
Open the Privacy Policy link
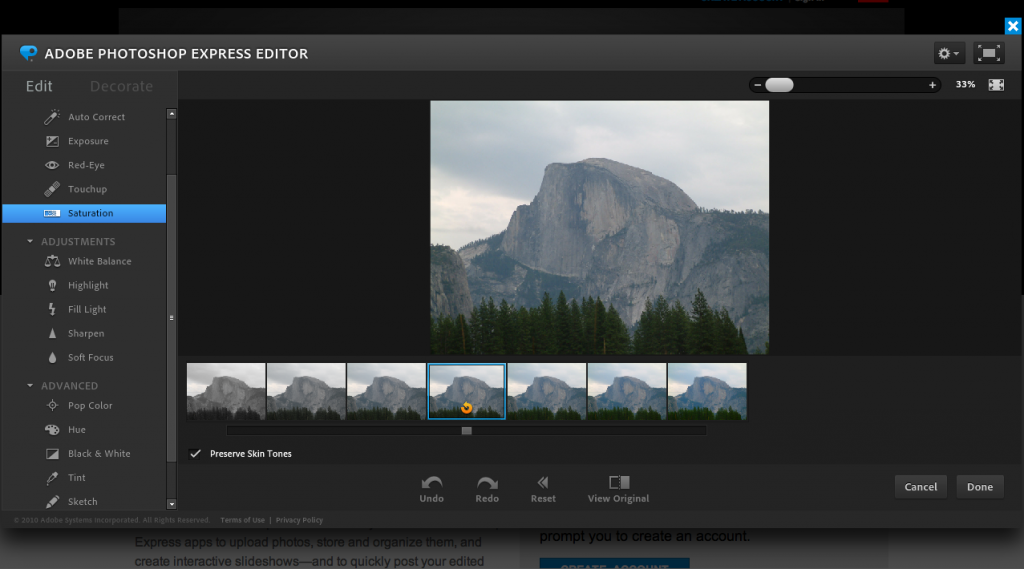[299, 520]
